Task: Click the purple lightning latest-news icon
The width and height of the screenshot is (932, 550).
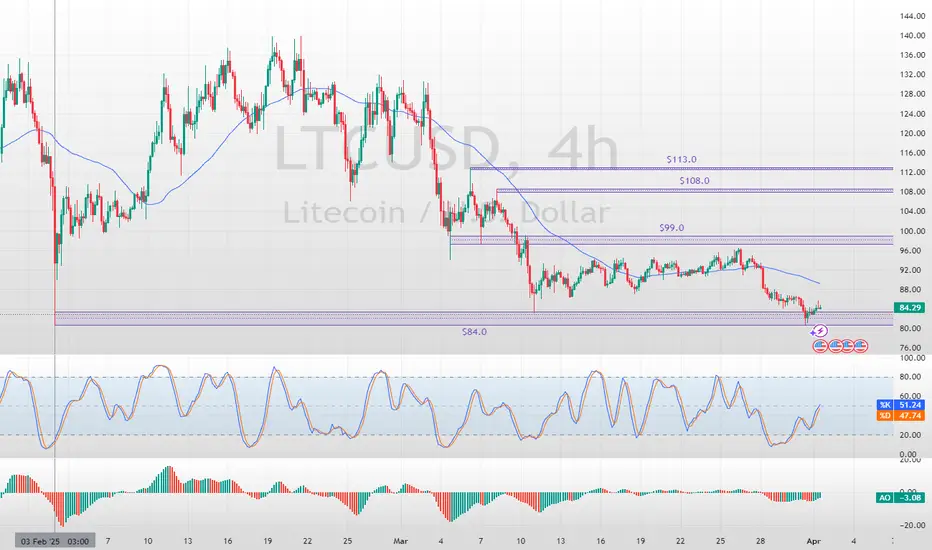Action: [x=819, y=331]
